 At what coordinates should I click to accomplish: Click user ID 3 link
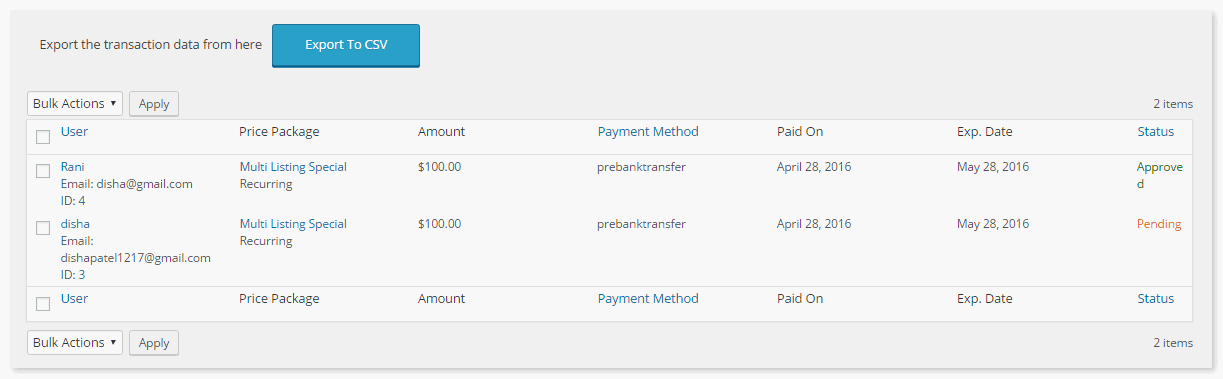pyautogui.click(x=82, y=275)
